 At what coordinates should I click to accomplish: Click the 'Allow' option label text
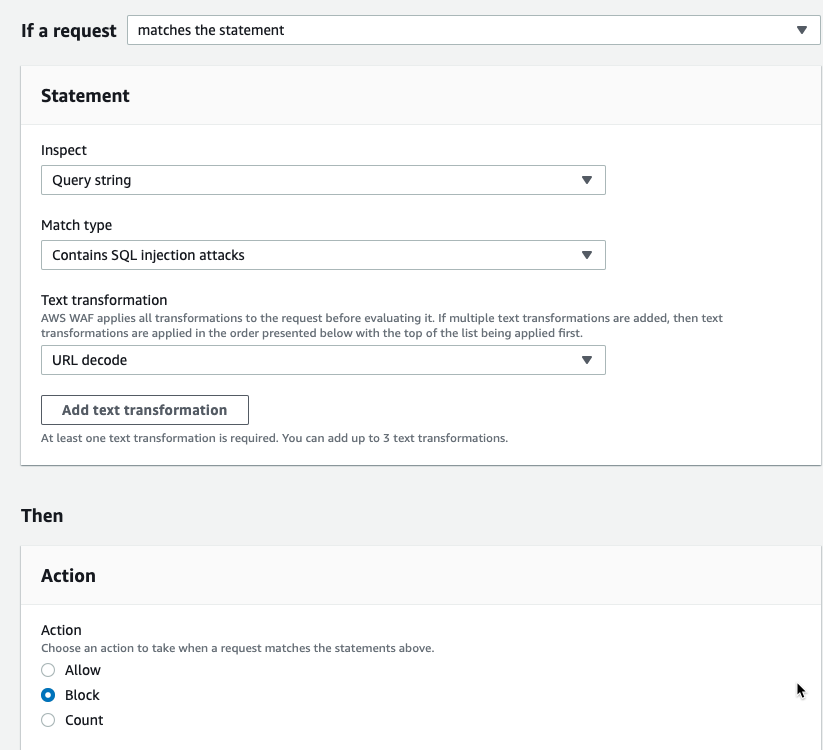pyautogui.click(x=82, y=670)
